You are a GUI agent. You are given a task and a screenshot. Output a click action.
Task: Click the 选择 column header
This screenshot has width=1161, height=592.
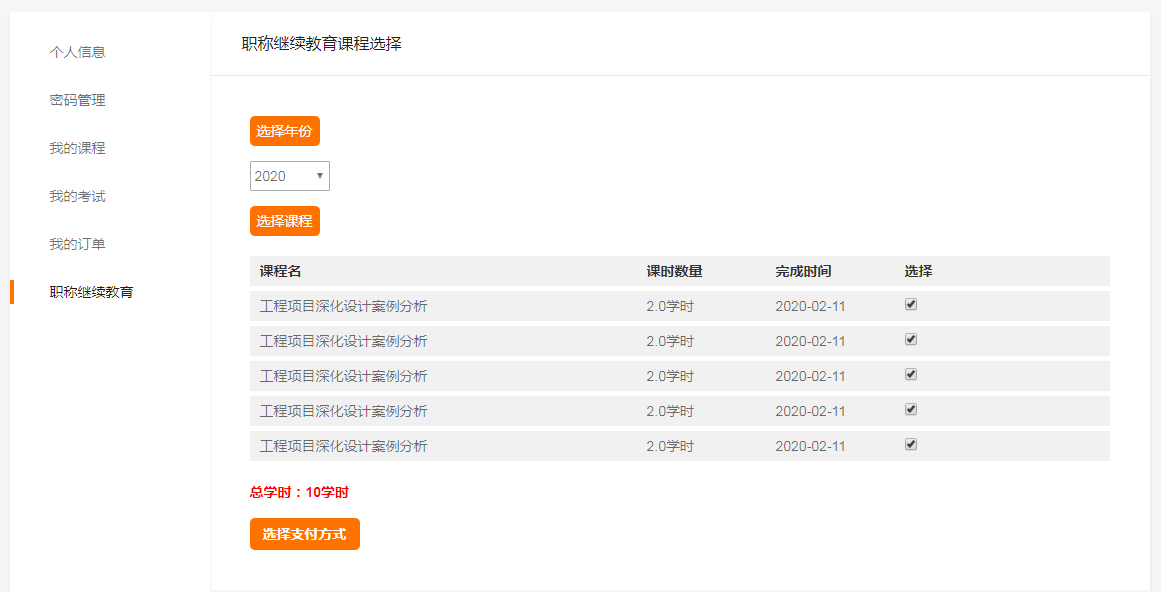918,271
